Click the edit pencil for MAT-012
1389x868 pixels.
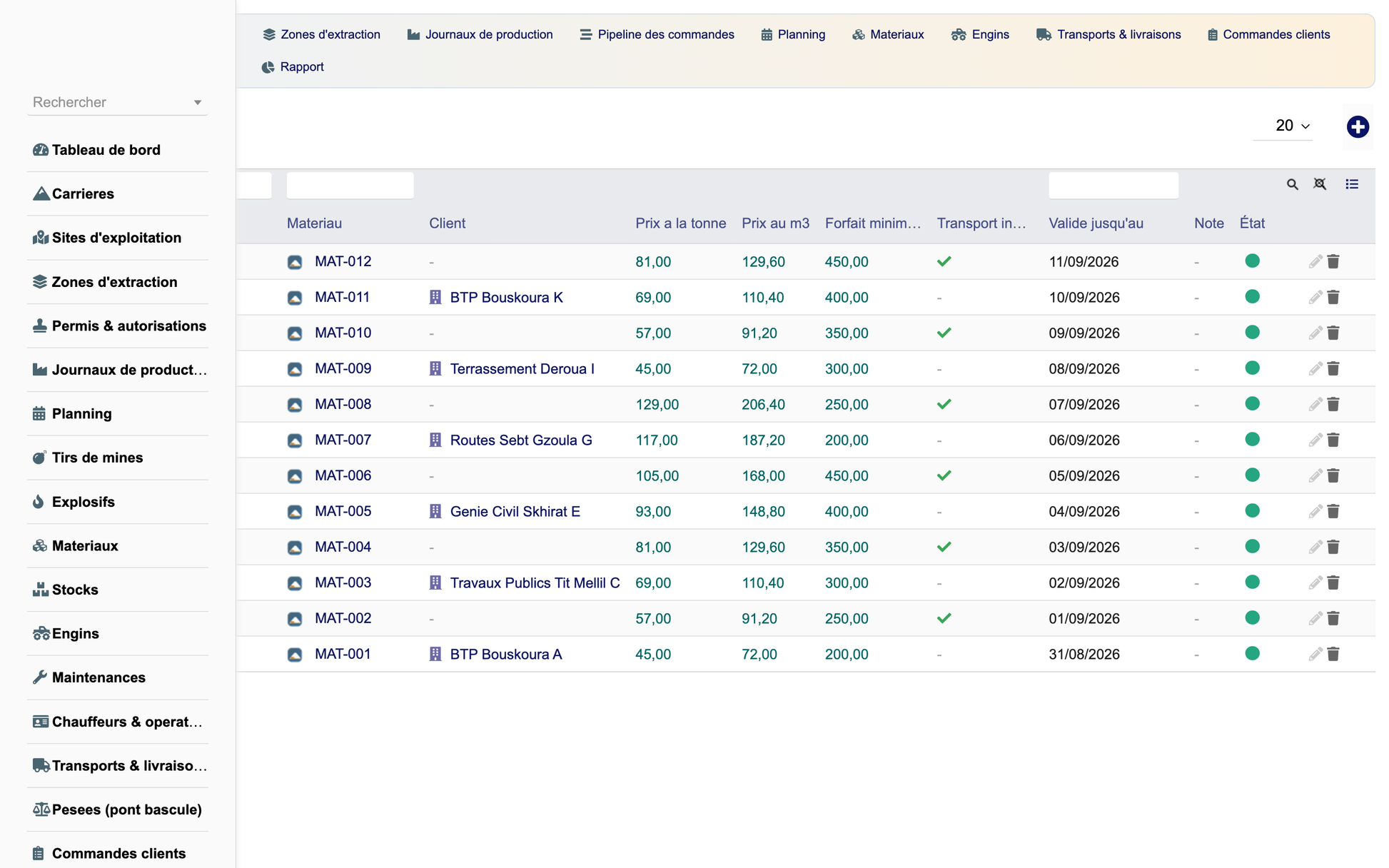pyautogui.click(x=1315, y=262)
